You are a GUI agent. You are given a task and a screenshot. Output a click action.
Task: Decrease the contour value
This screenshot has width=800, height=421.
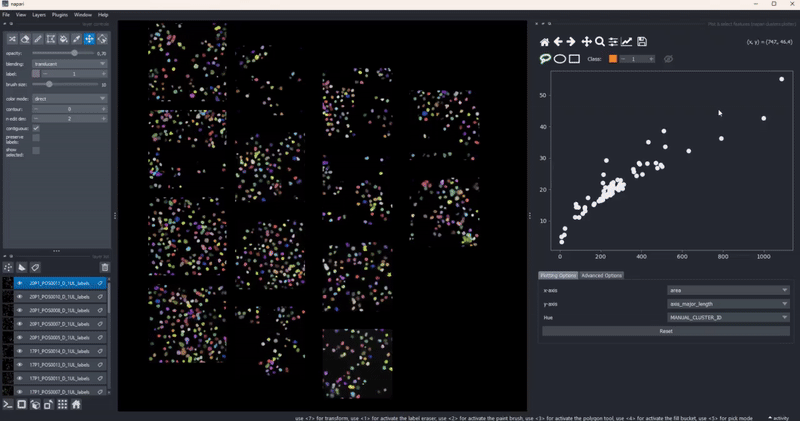click(x=36, y=109)
